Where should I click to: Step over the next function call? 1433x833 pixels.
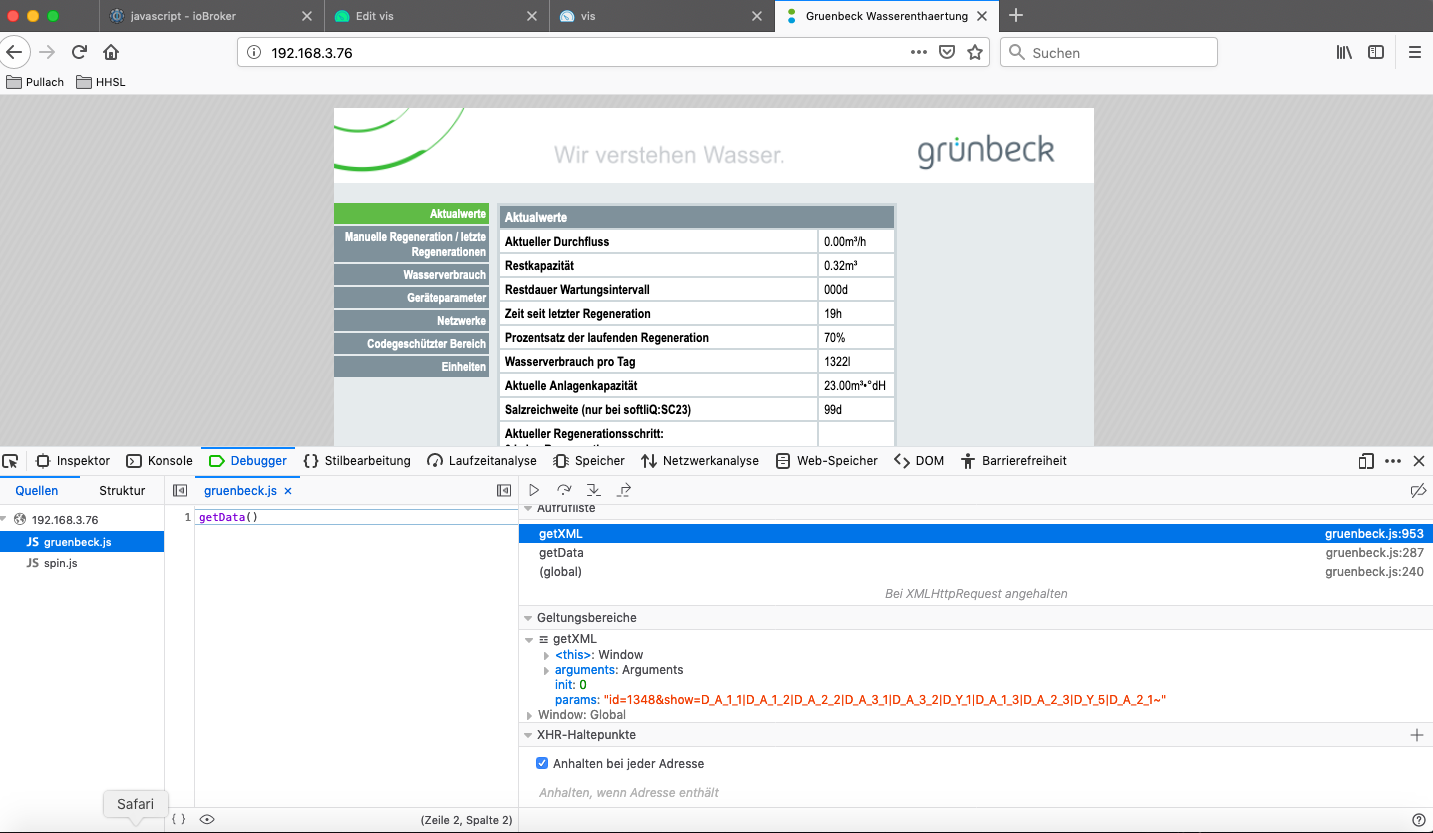[x=564, y=490]
